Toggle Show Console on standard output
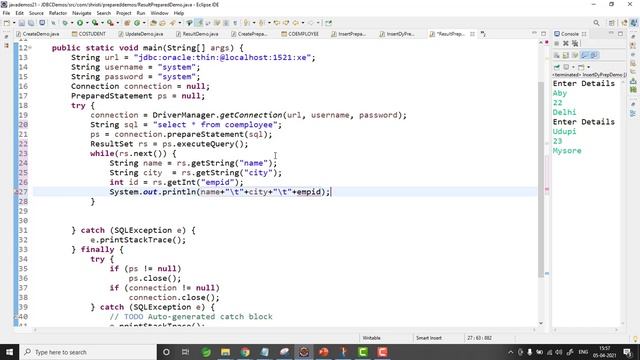 [x=585, y=55]
